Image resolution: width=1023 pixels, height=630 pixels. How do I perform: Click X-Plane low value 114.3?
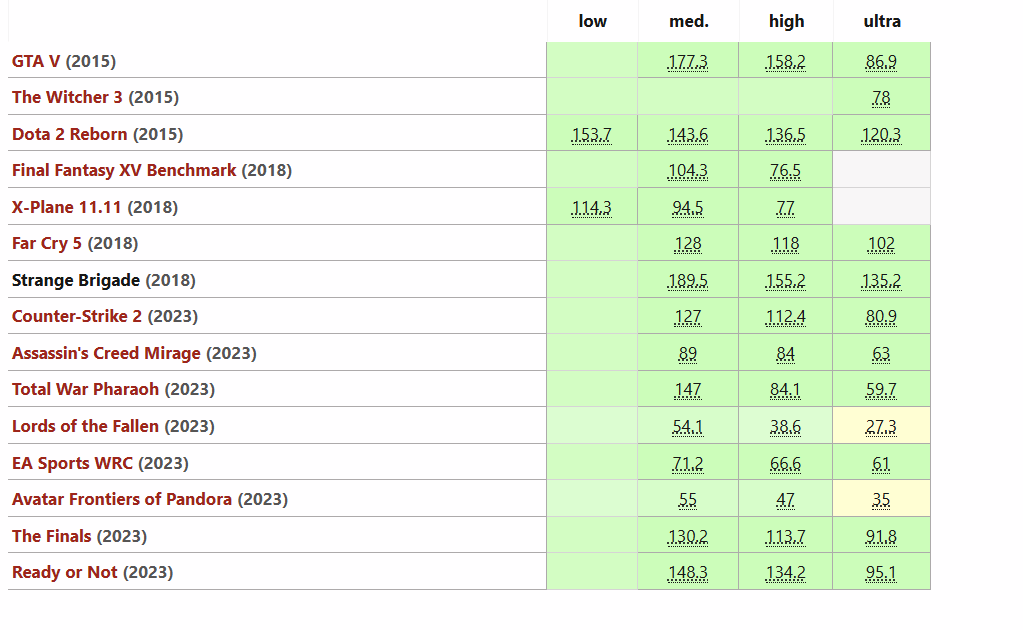[x=592, y=208]
